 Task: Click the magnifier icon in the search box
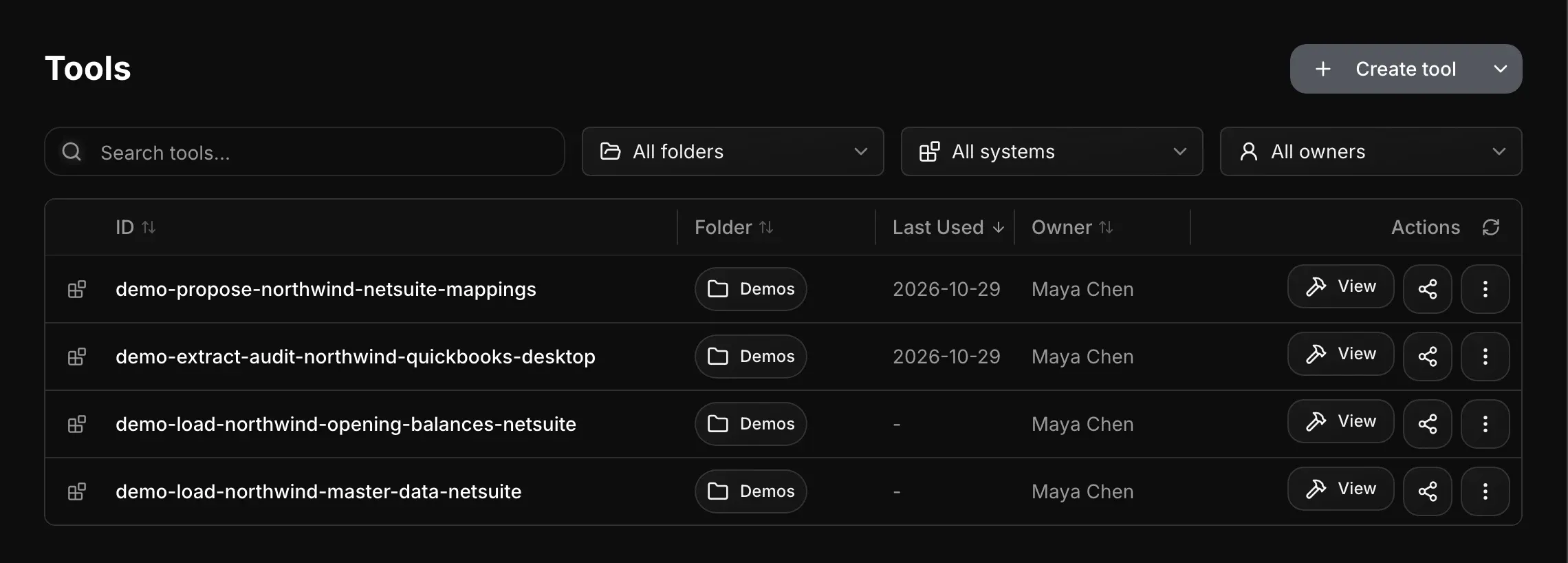click(72, 151)
